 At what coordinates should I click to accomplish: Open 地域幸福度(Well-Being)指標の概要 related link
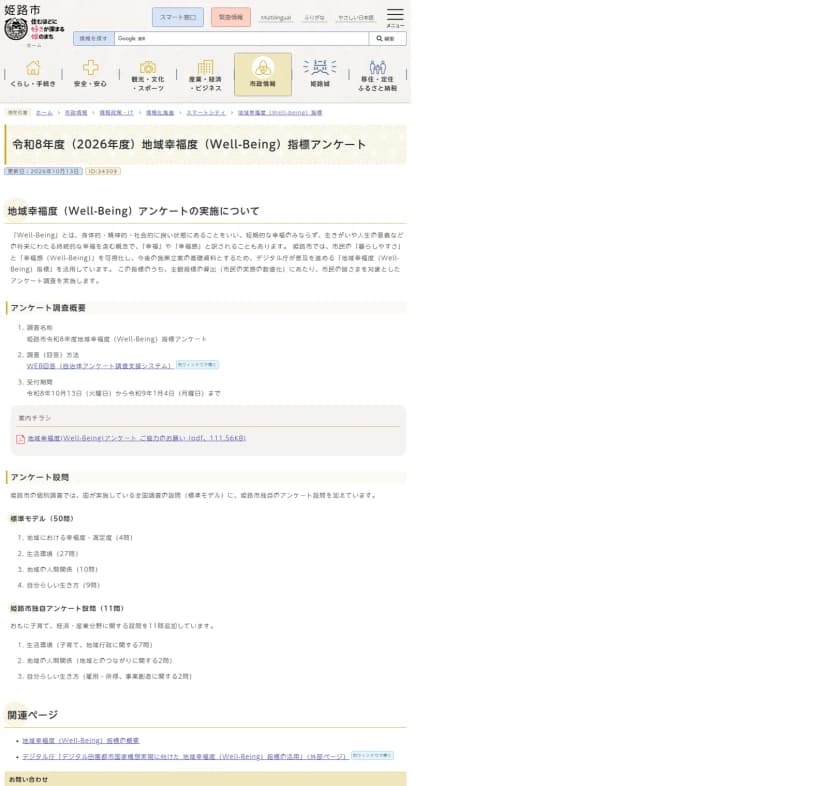pos(81,741)
